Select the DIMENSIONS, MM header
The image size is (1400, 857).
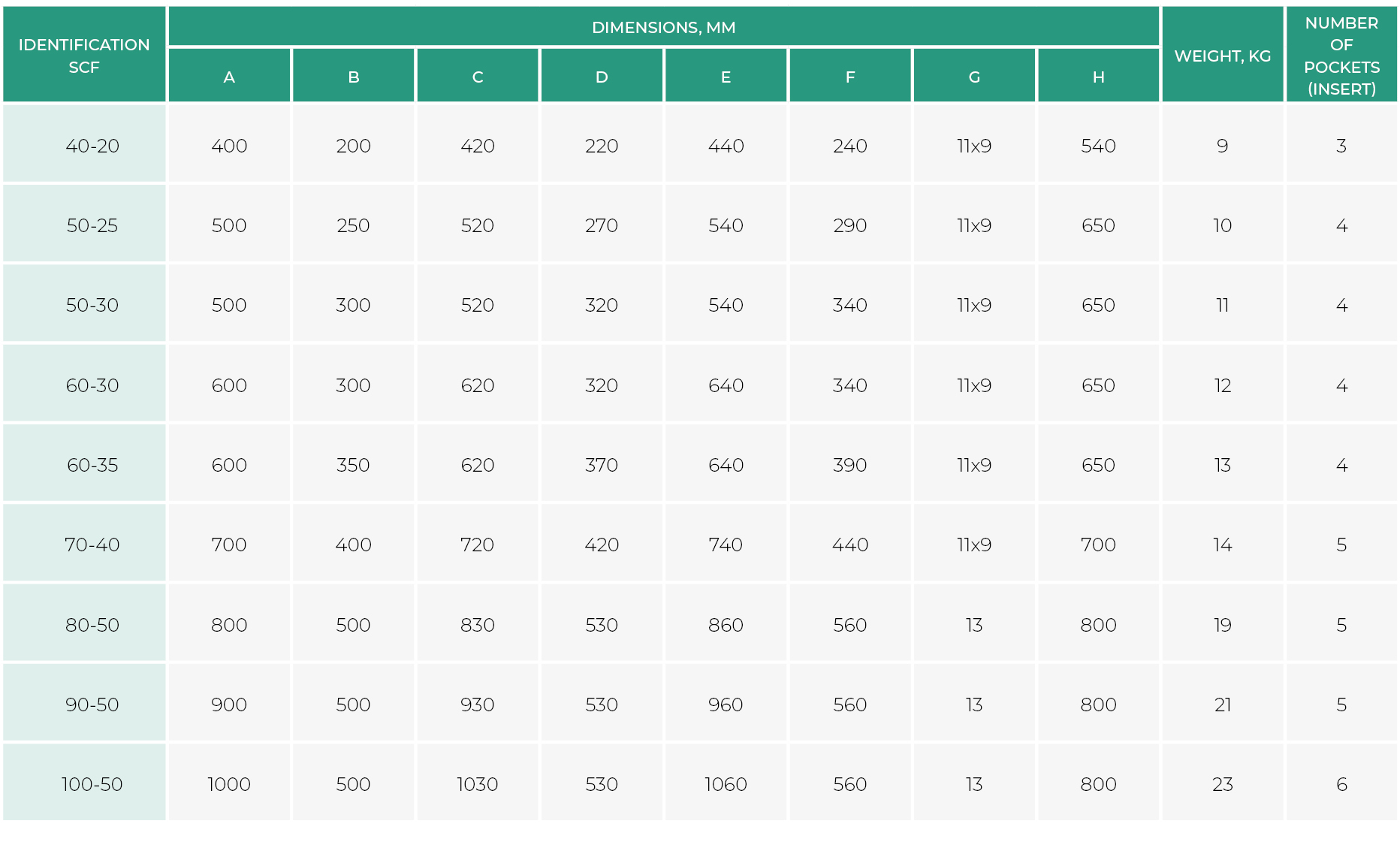(663, 28)
